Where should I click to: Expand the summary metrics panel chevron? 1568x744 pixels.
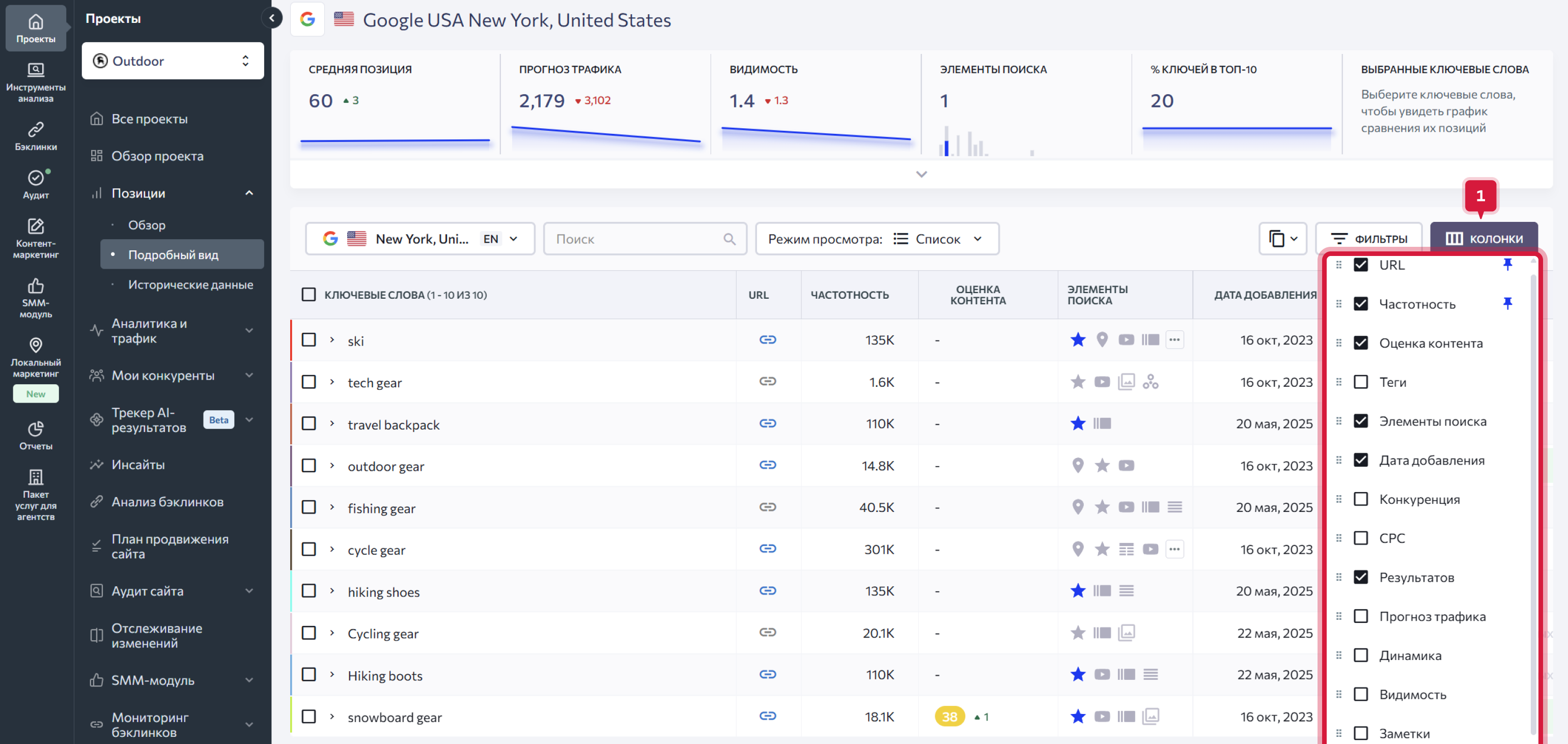pos(921,175)
